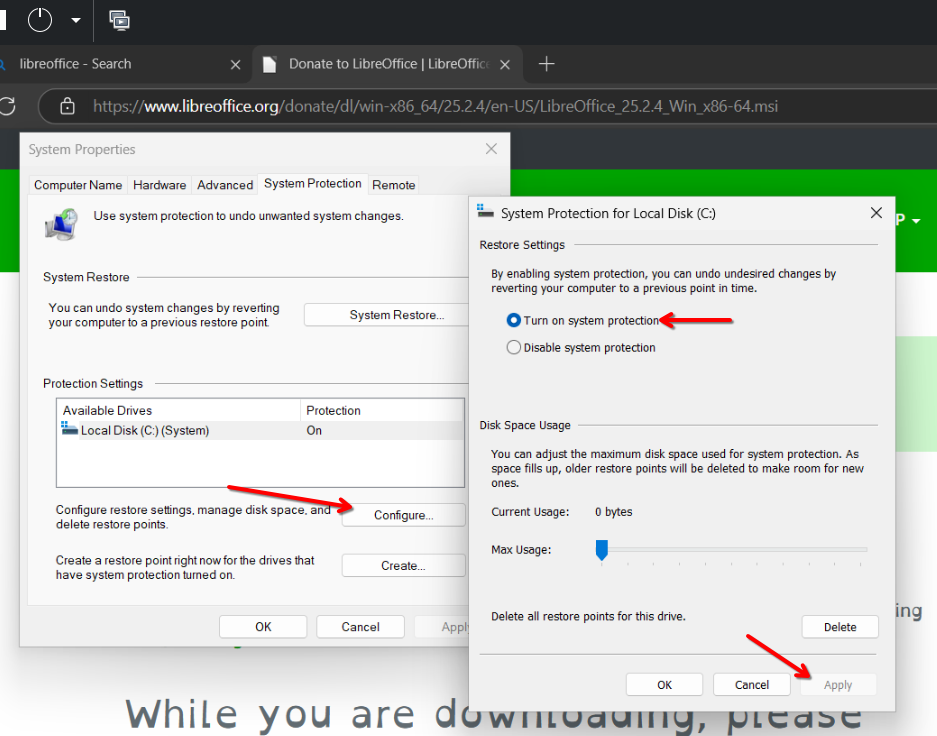The width and height of the screenshot is (937, 736).
Task: Click the power icon in the top bar
Action: 40,20
